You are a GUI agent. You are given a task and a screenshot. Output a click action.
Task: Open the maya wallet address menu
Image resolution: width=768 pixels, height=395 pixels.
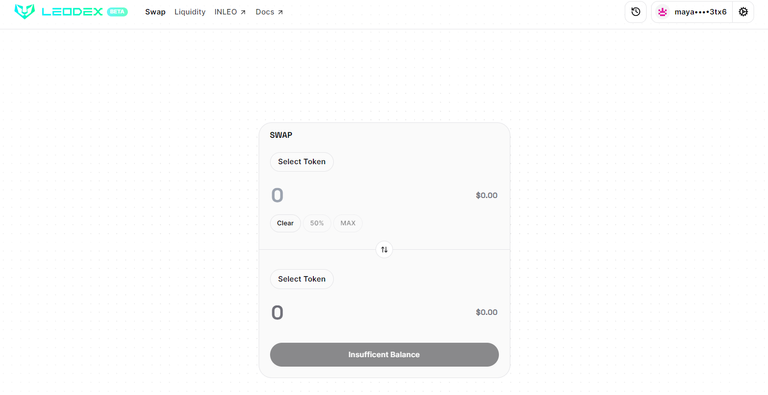tap(692, 12)
